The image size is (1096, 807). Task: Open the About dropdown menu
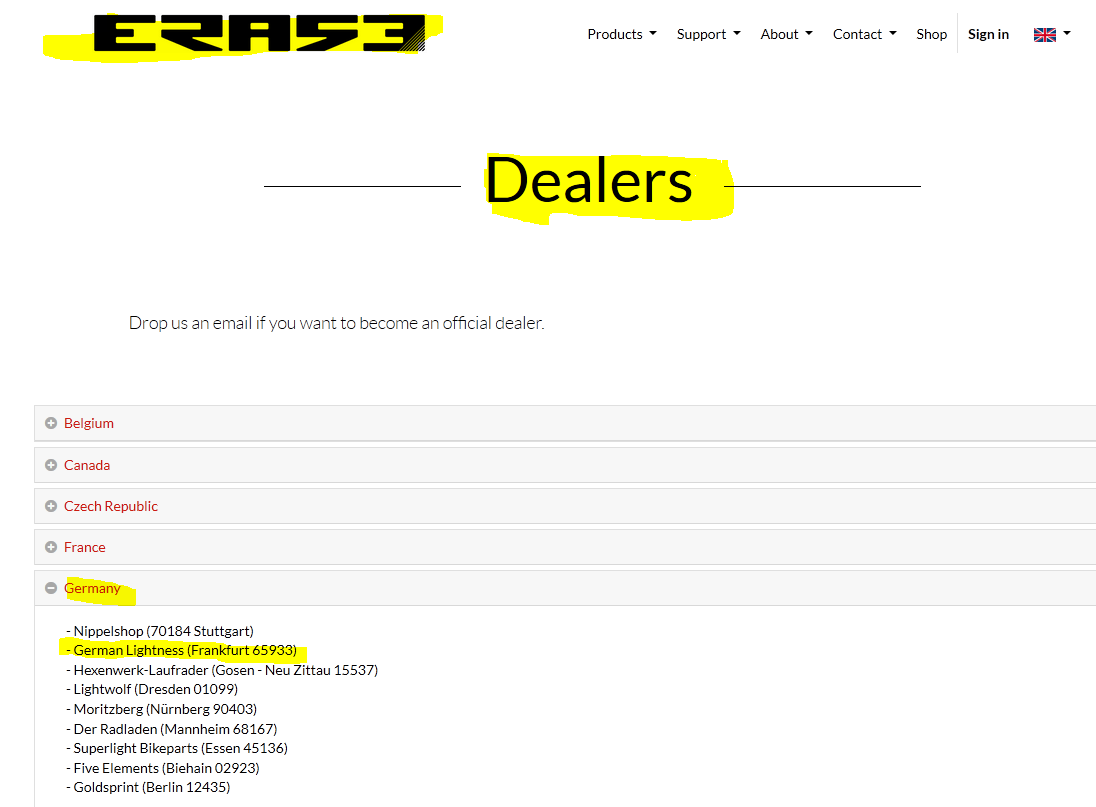786,34
